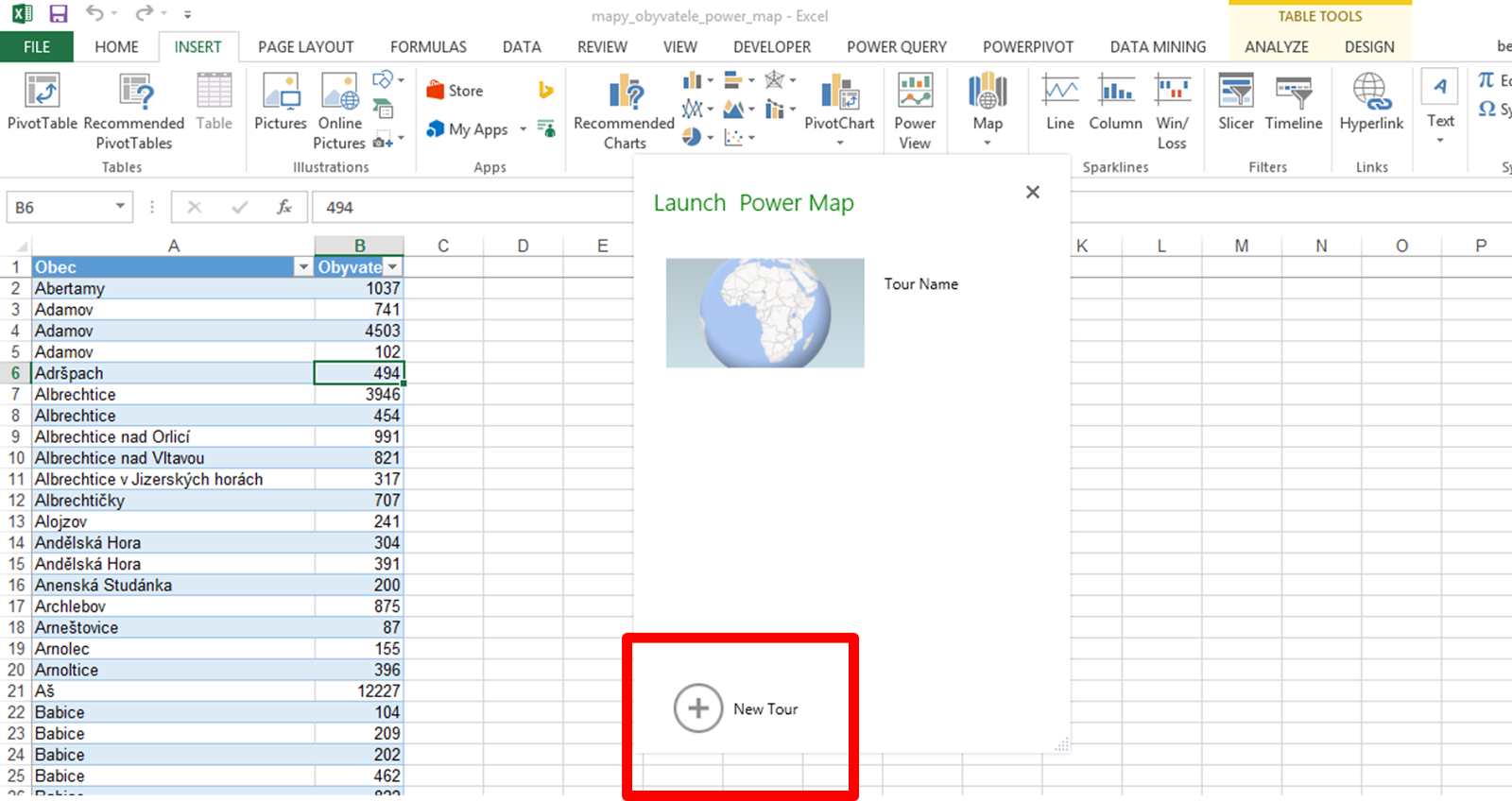Click the Insert Function fx button
The width and height of the screenshot is (1512, 801).
click(x=283, y=207)
